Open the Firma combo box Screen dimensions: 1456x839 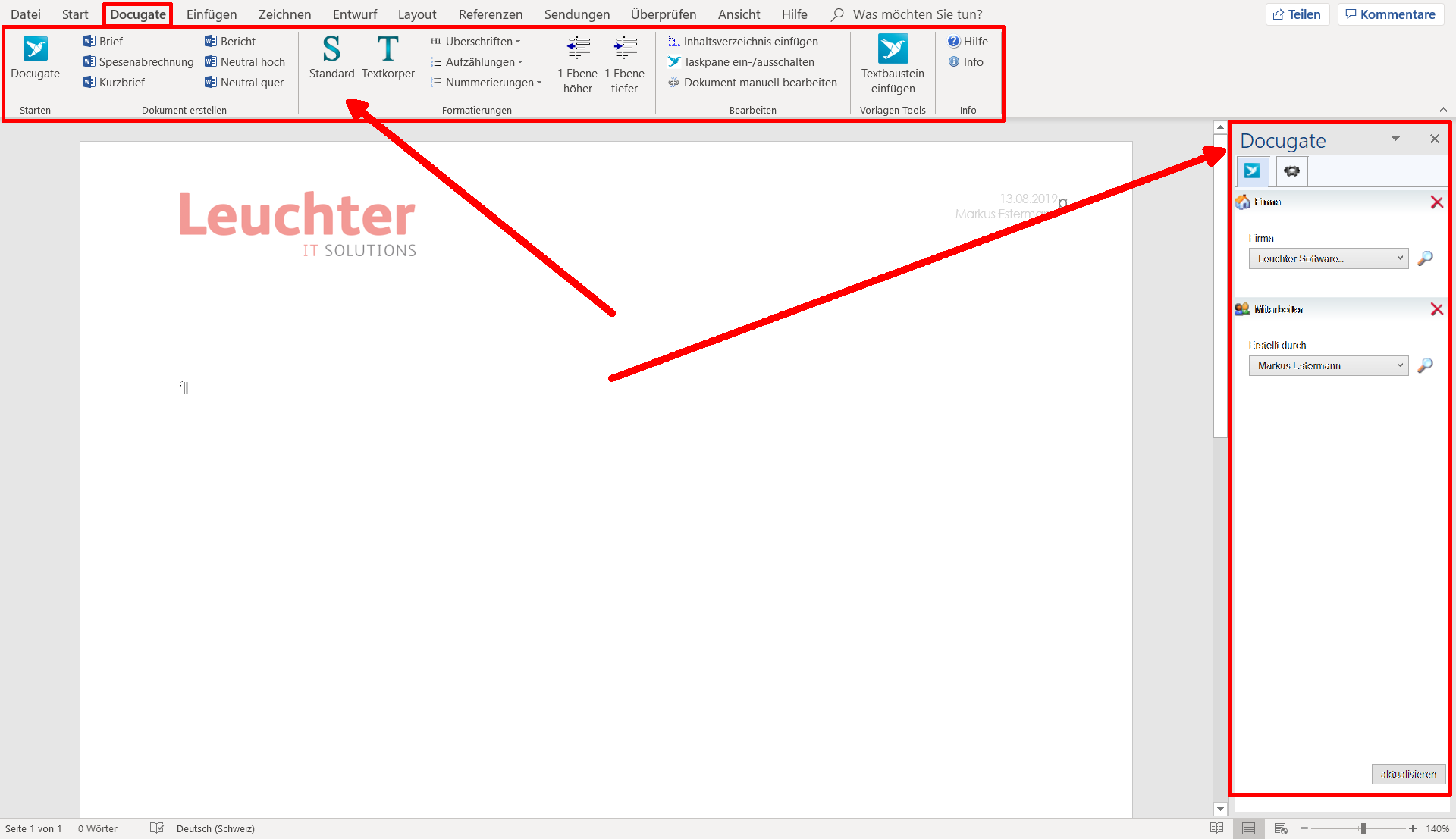point(1328,258)
